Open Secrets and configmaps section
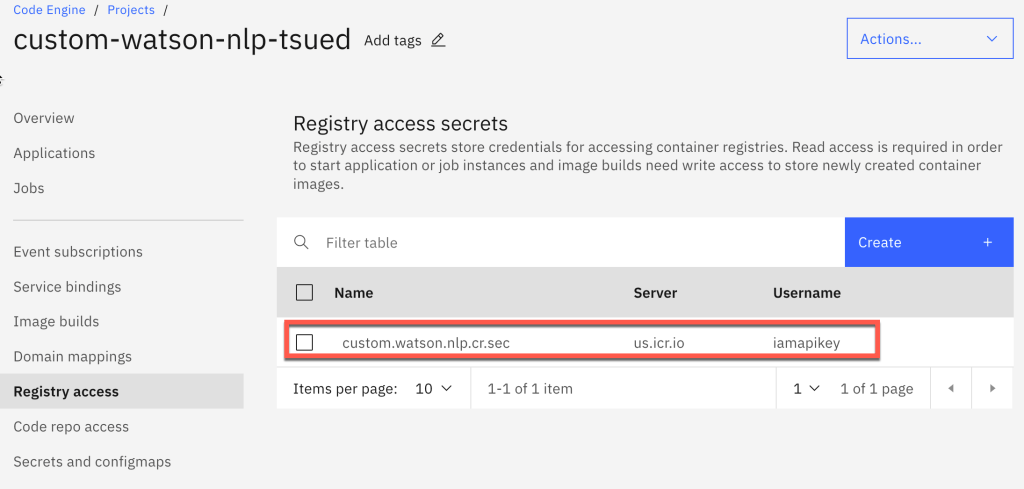 (x=92, y=462)
